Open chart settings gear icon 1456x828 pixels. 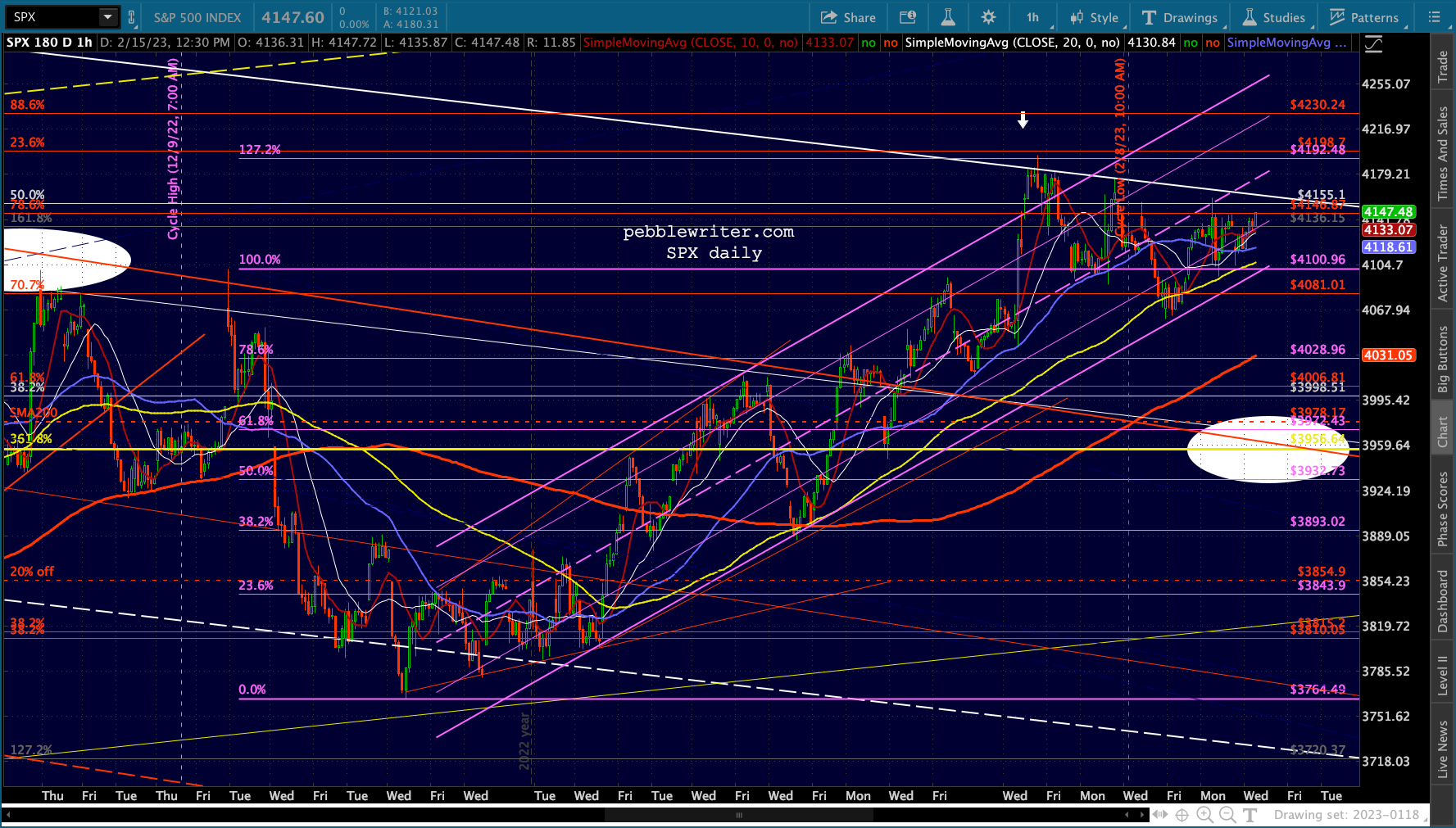[x=989, y=17]
